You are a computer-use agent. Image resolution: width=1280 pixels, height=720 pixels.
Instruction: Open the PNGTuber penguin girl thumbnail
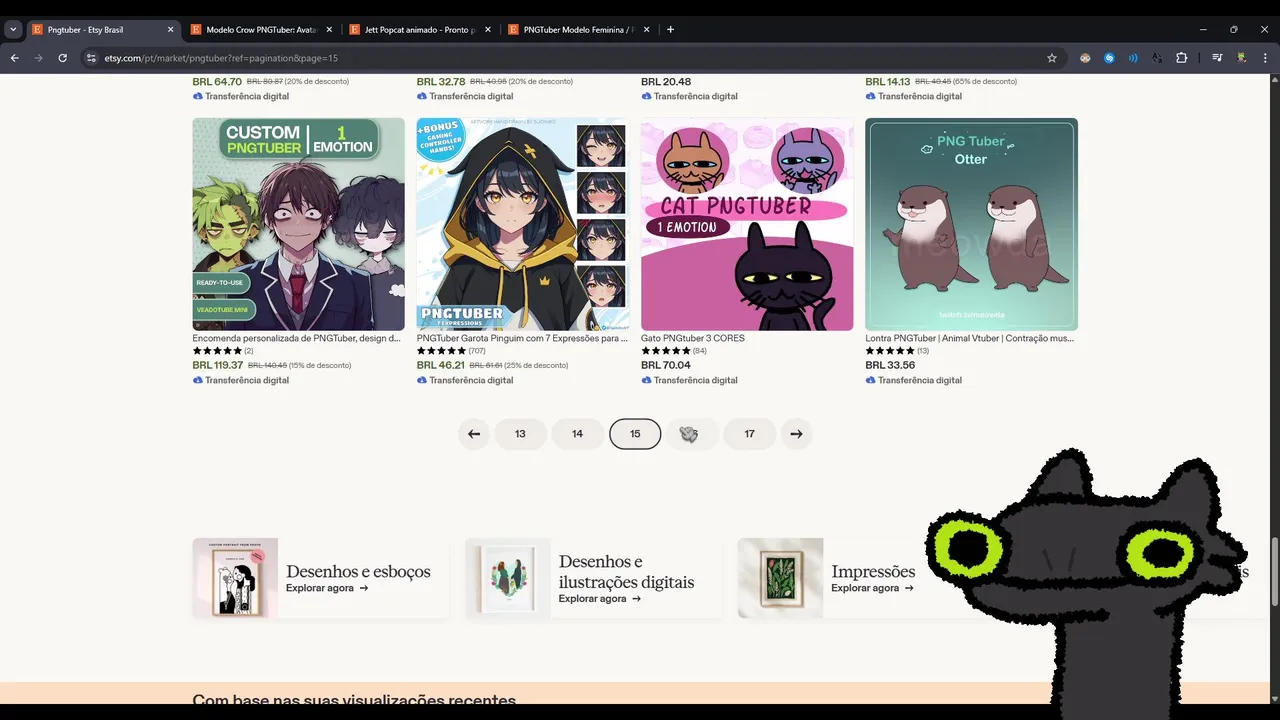pos(523,224)
